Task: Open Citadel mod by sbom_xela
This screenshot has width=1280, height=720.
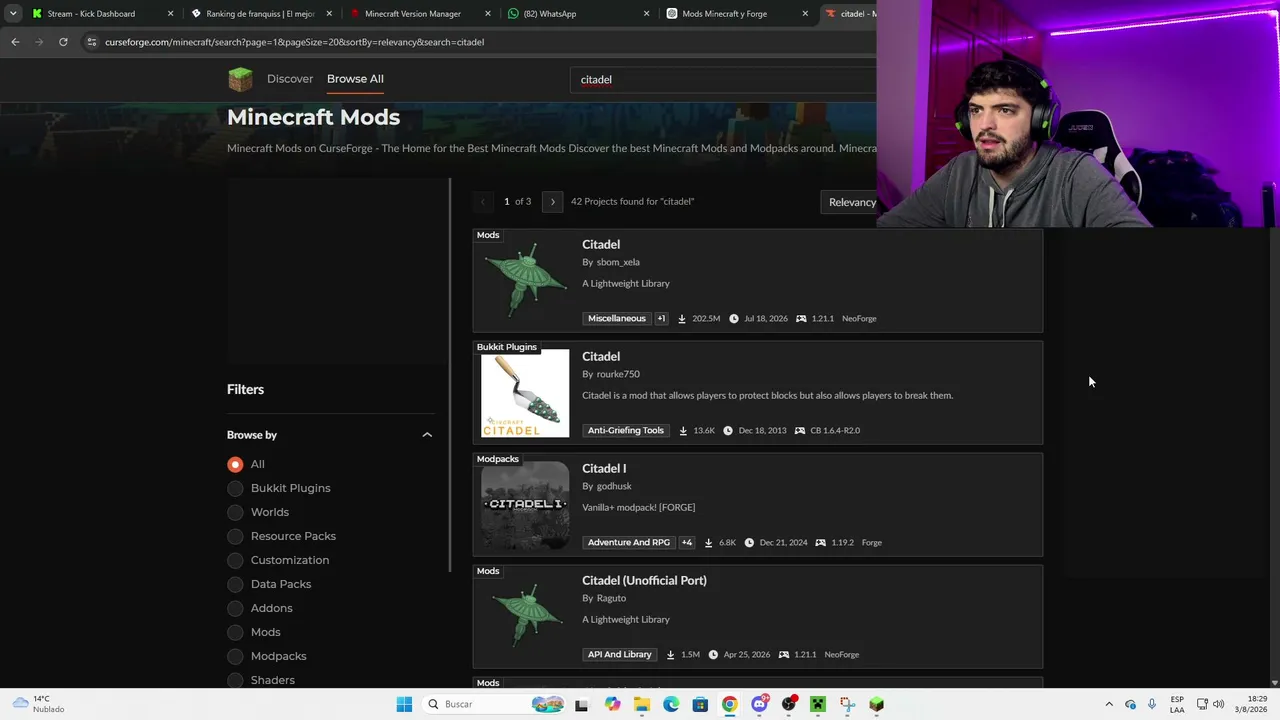Action: (601, 244)
